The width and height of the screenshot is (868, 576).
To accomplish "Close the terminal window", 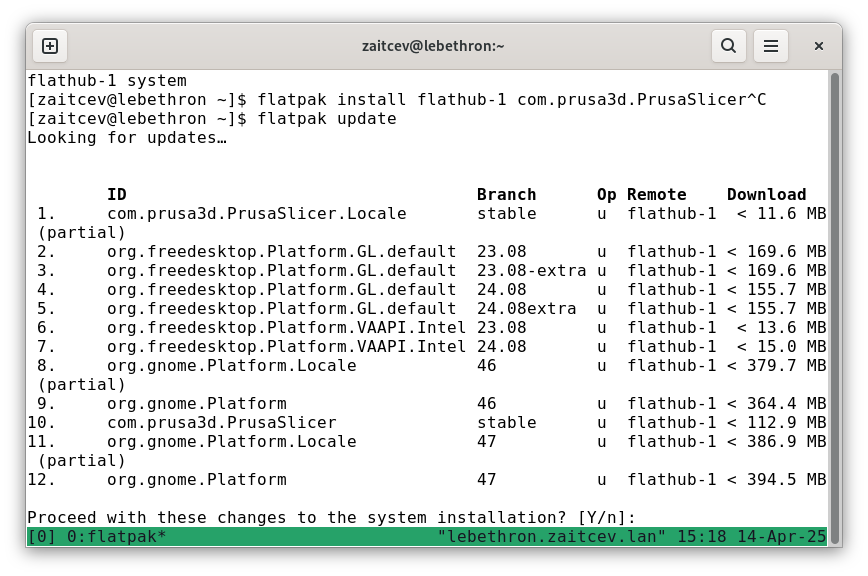I will click(x=819, y=46).
